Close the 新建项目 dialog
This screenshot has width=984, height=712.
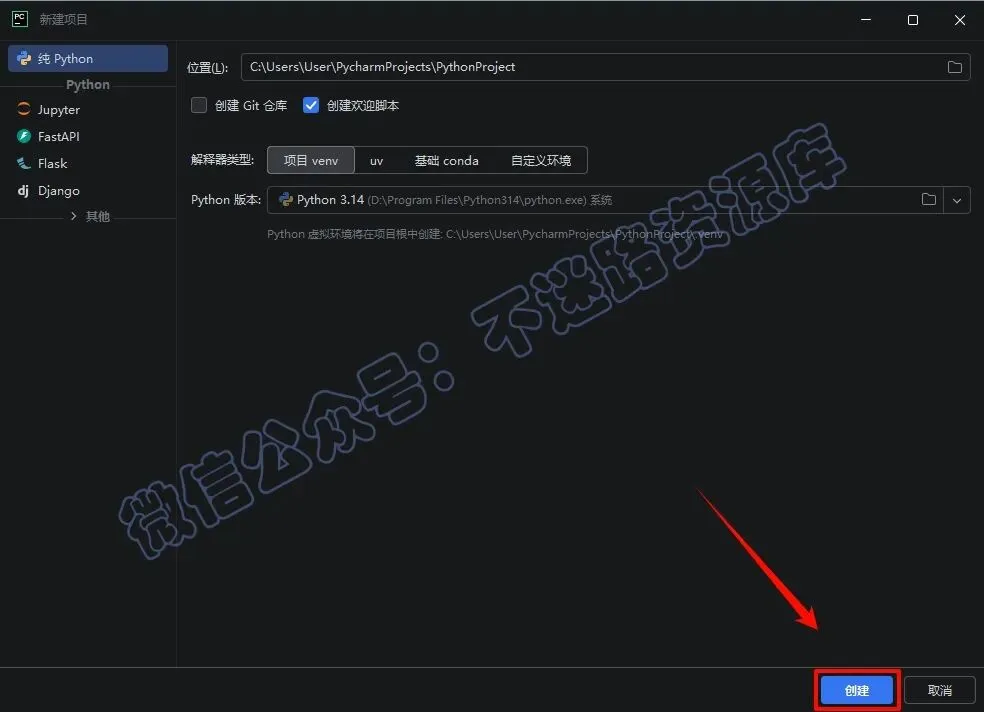960,19
